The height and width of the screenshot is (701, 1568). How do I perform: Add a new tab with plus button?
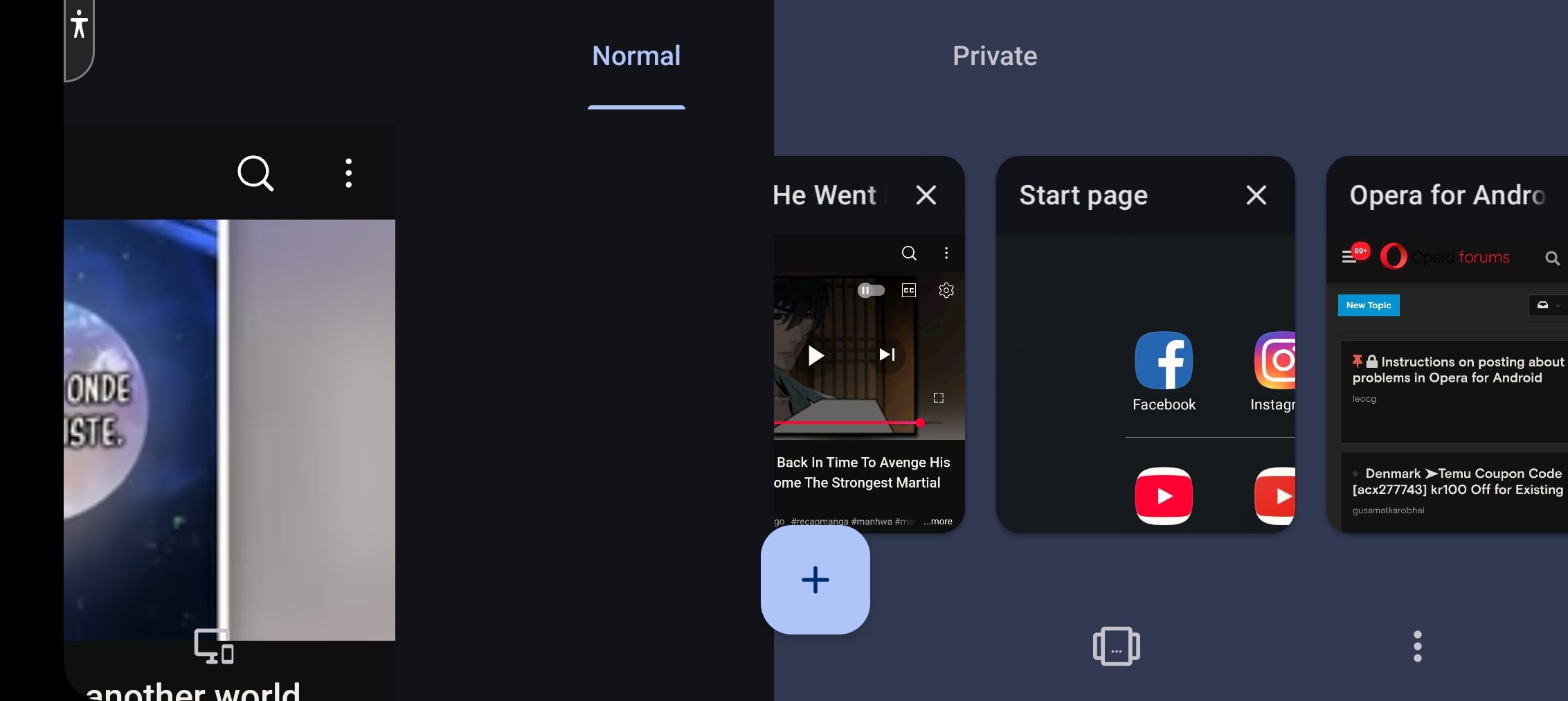pos(815,580)
